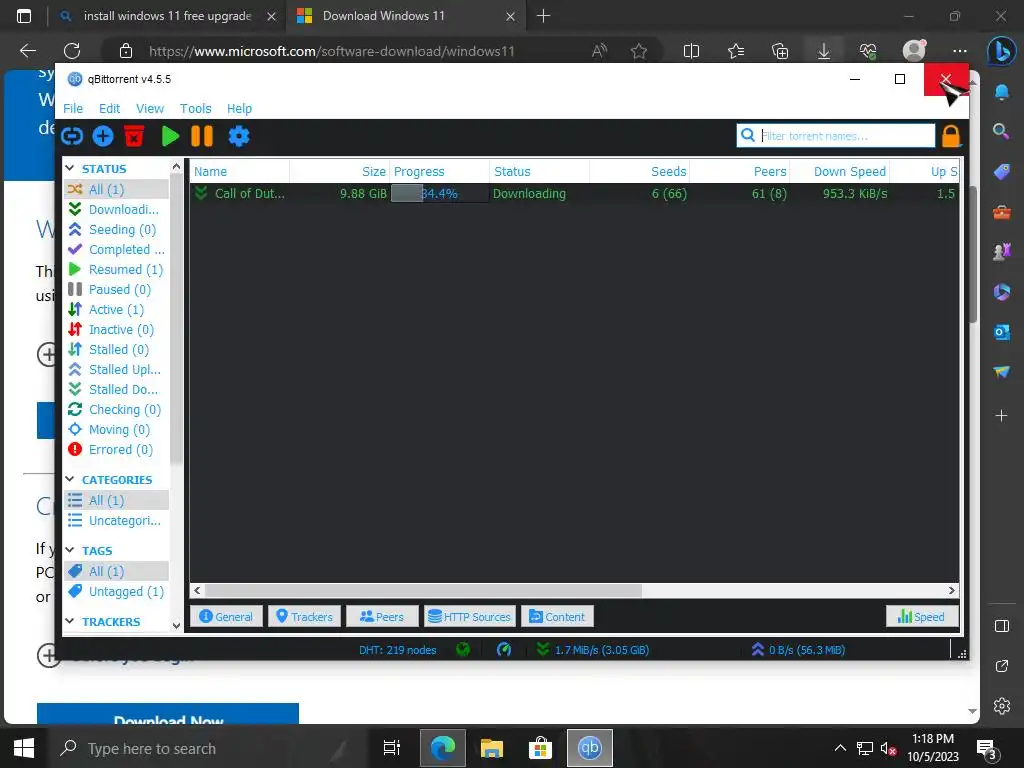Collapse the TAGS section
This screenshot has width=1024, height=768.
click(x=70, y=551)
